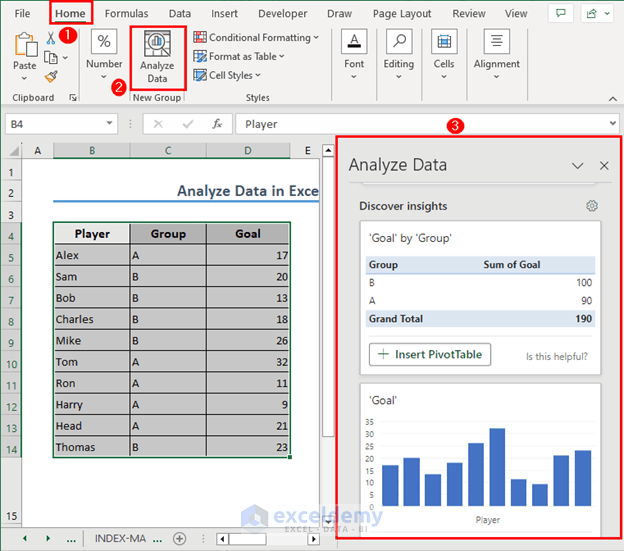
Task: Click the formula bar containing Player
Action: (x=422, y=124)
